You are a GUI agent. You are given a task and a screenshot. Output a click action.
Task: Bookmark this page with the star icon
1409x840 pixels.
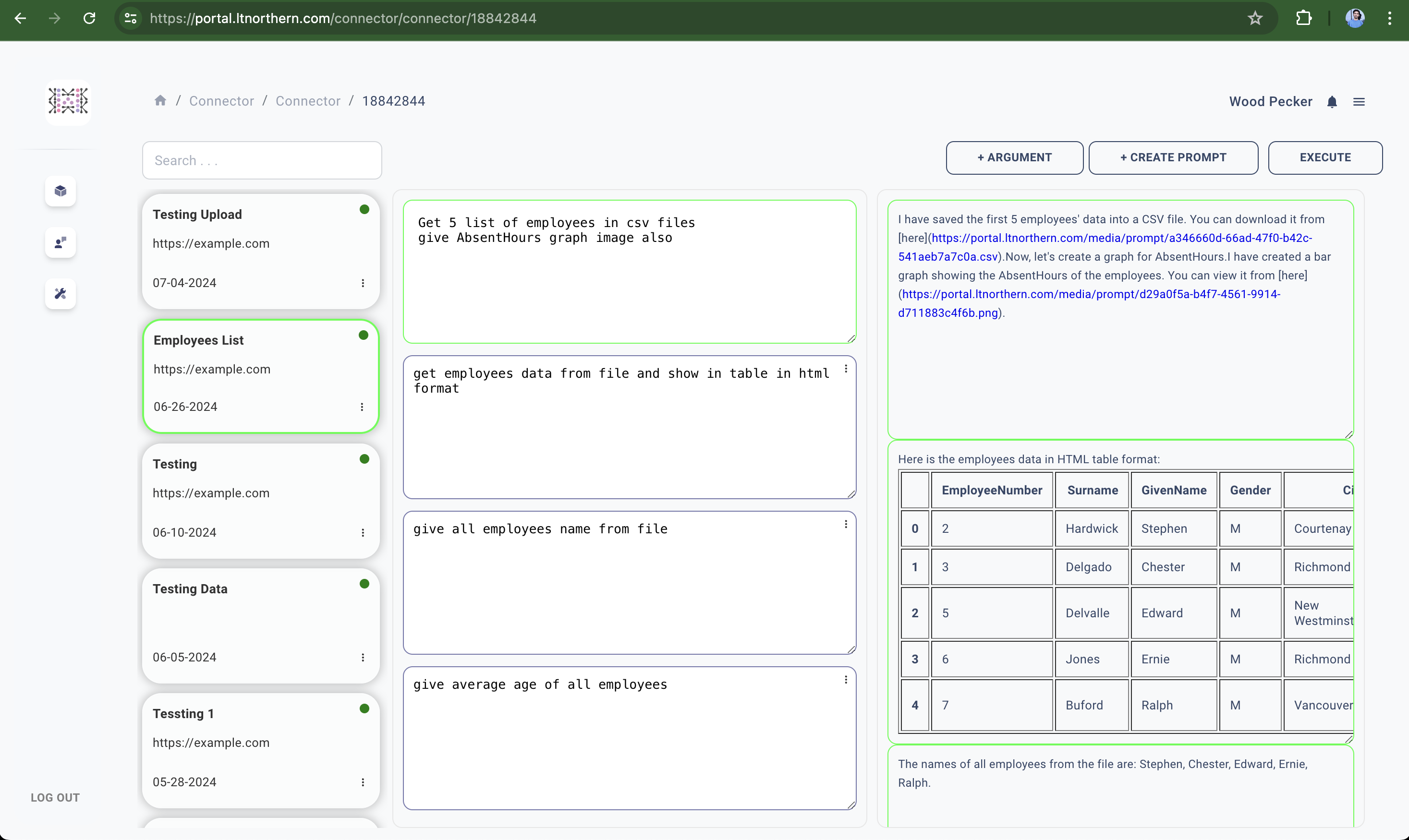(1255, 18)
